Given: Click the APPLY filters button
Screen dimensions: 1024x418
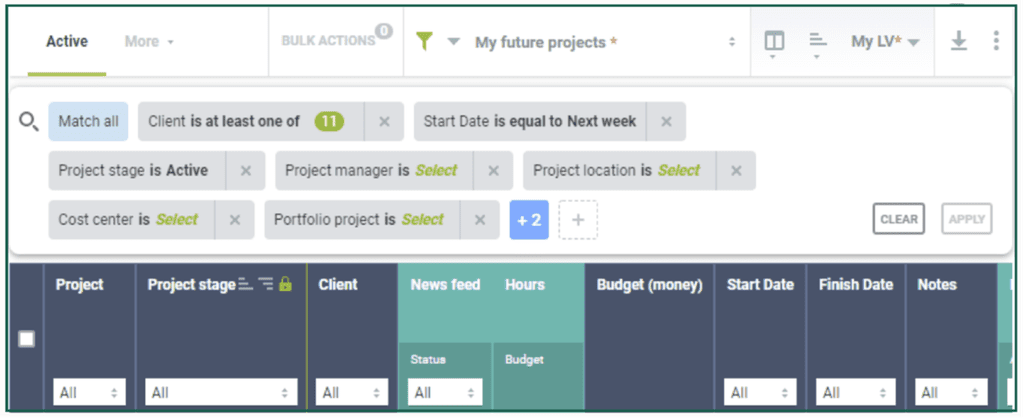Looking at the screenshot, I should pos(967,219).
